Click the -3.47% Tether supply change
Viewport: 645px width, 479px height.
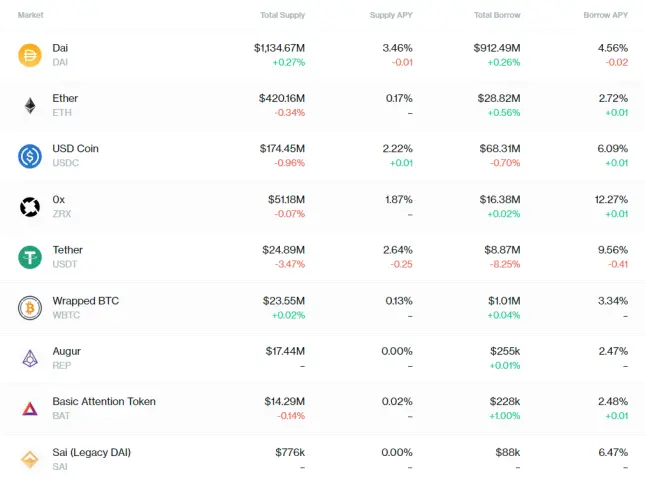(x=290, y=264)
